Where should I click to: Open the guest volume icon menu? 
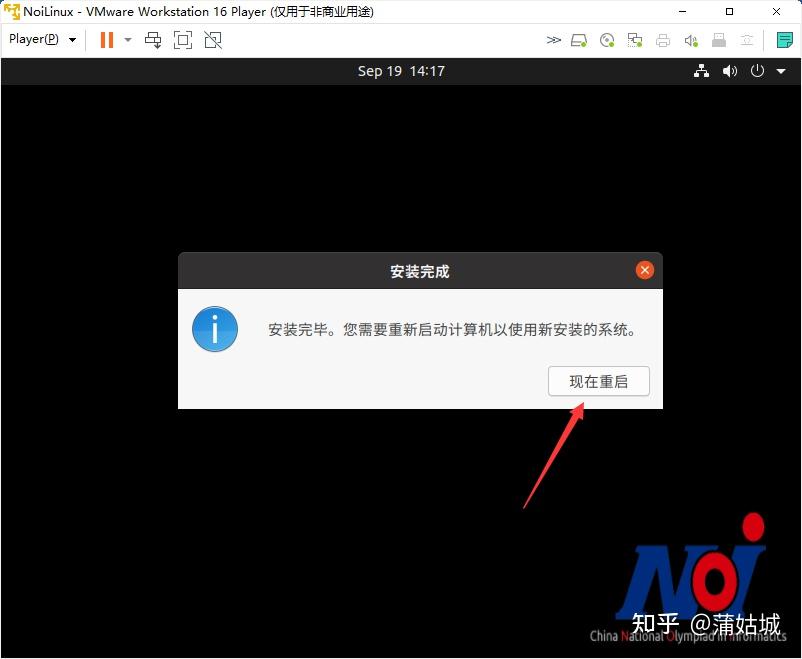729,71
